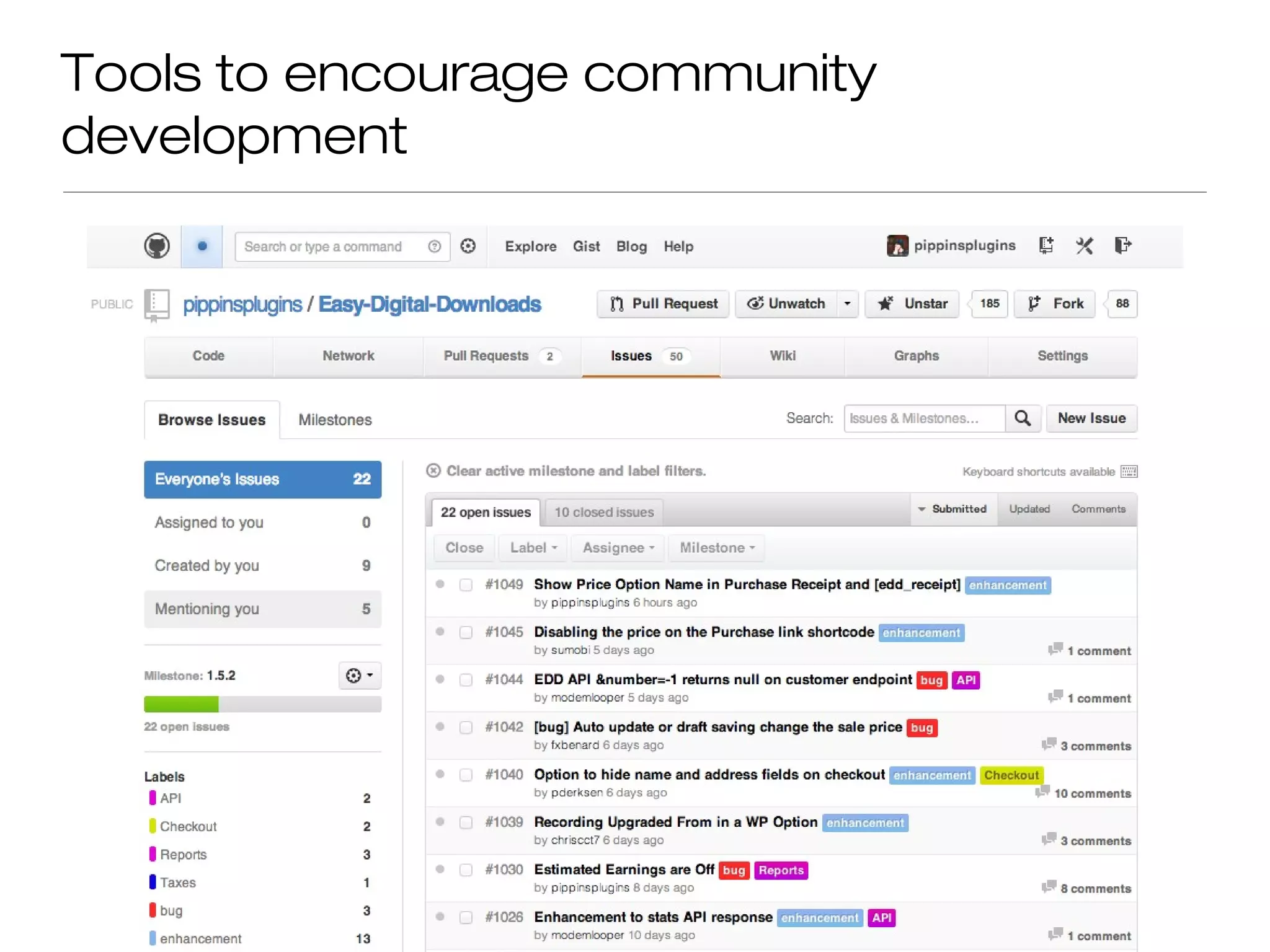Switch to Milestones tab

tap(335, 420)
